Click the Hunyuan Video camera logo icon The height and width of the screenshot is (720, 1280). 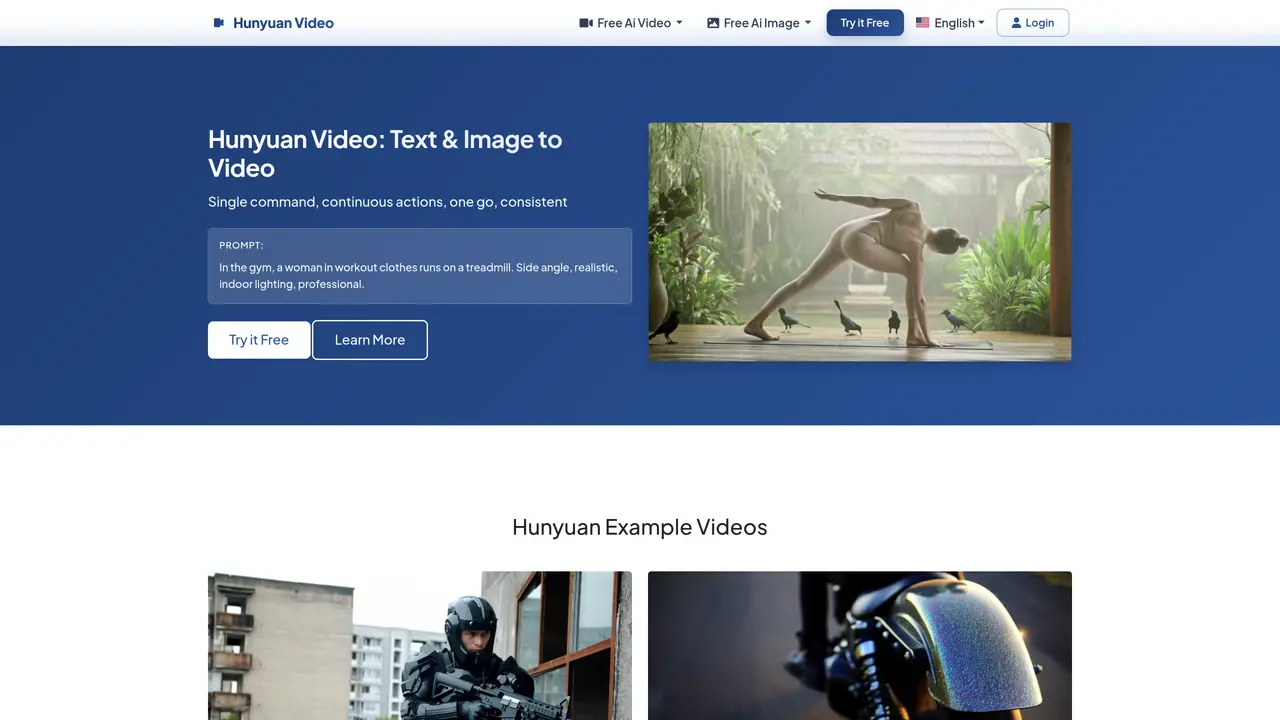219,23
